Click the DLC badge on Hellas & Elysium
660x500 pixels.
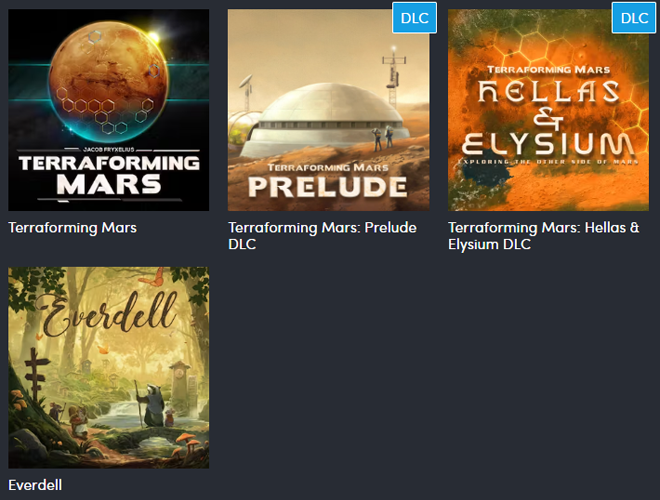[x=634, y=18]
